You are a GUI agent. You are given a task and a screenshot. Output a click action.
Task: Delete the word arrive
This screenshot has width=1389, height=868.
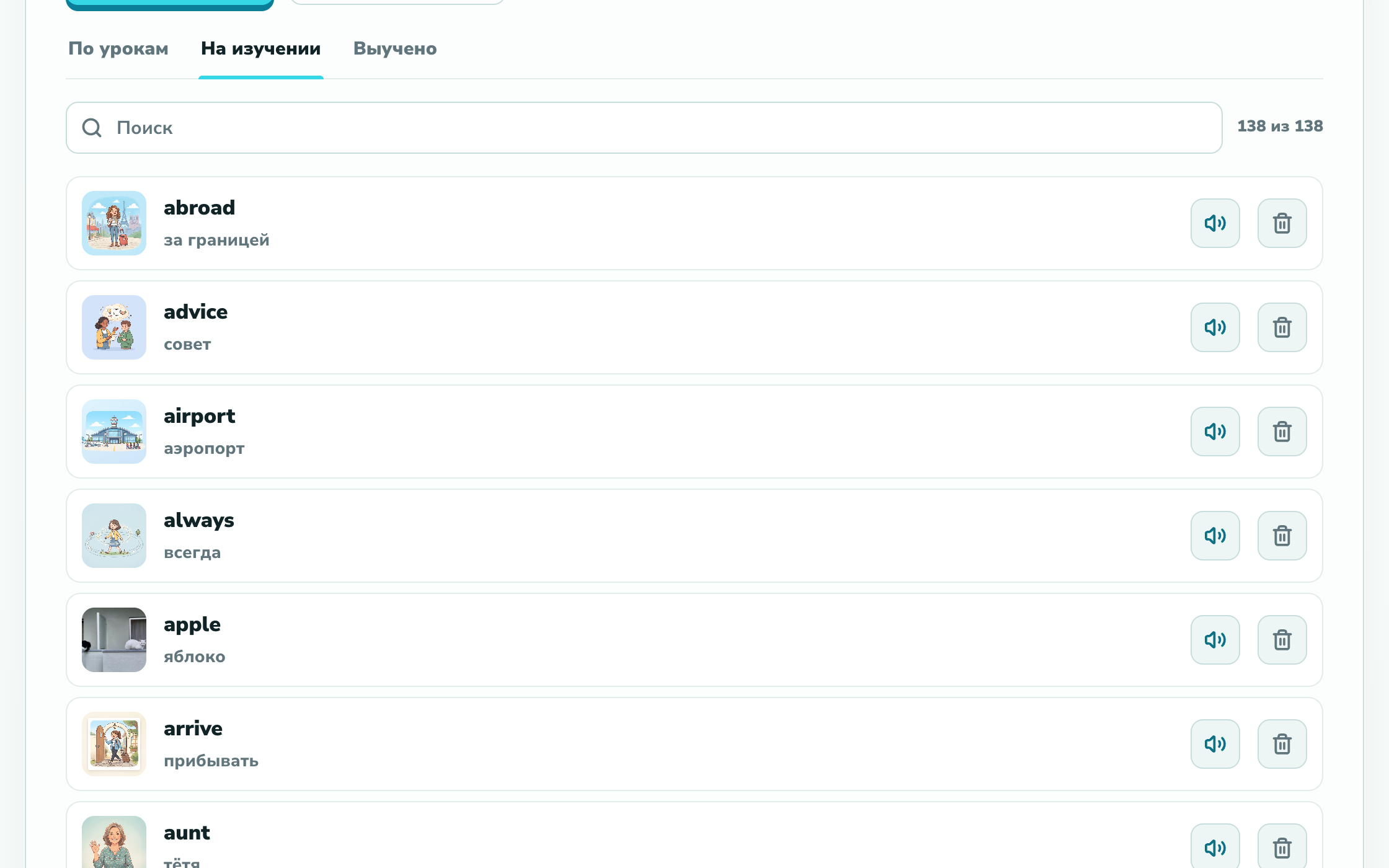1282,744
